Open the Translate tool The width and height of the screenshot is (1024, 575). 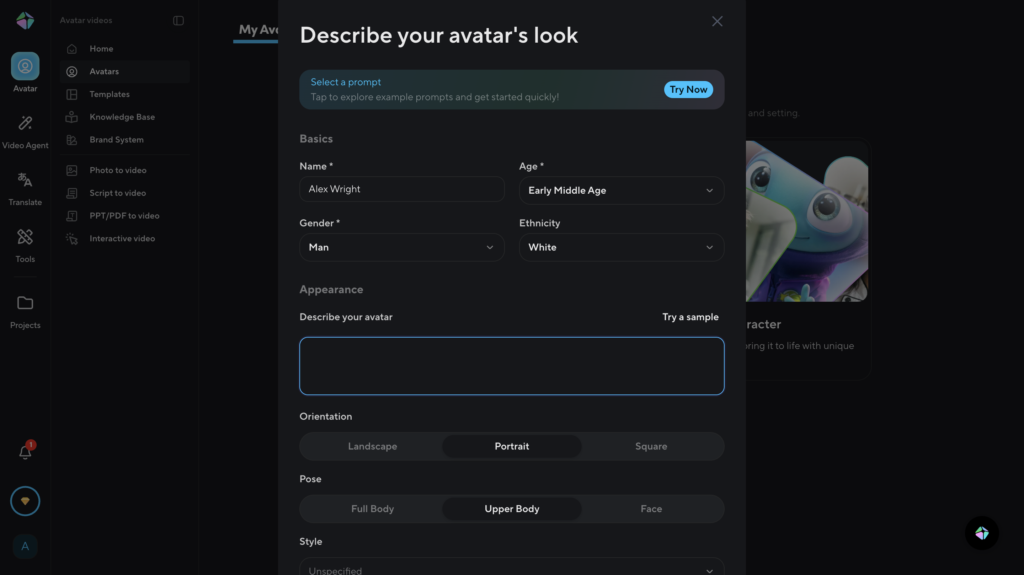pyautogui.click(x=25, y=188)
